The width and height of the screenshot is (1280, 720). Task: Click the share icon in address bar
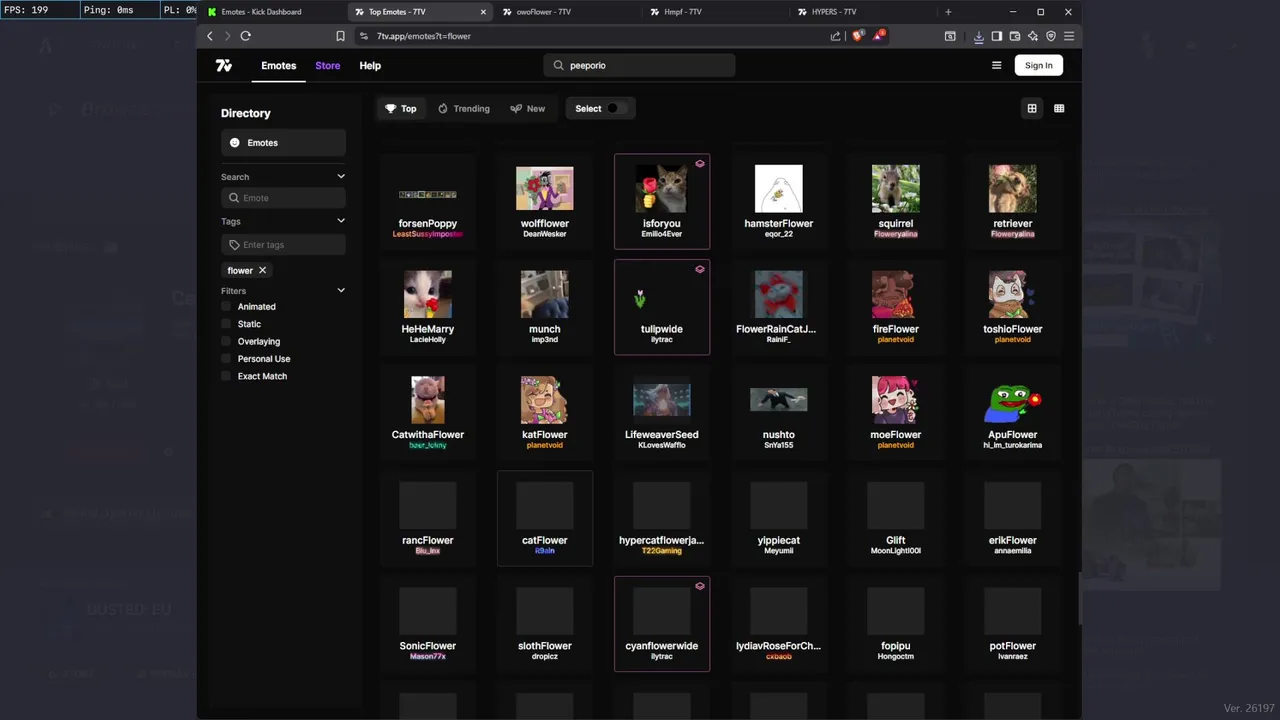tap(835, 36)
